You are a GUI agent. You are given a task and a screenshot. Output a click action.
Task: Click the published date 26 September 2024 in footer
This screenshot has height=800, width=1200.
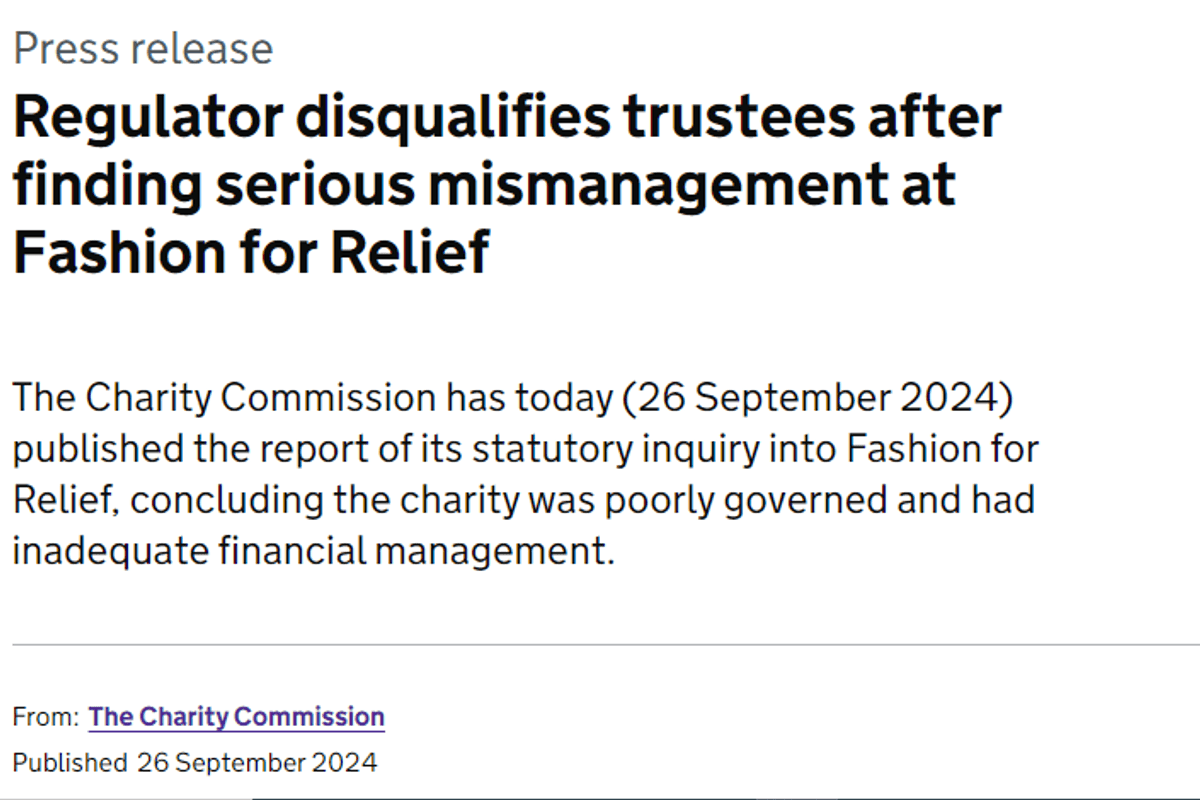click(x=258, y=763)
